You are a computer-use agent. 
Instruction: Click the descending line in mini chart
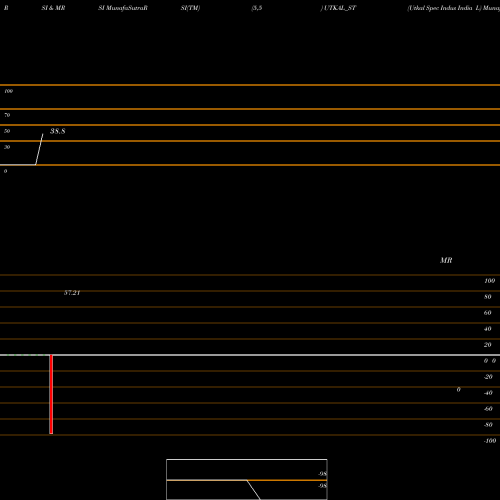click(x=253, y=490)
